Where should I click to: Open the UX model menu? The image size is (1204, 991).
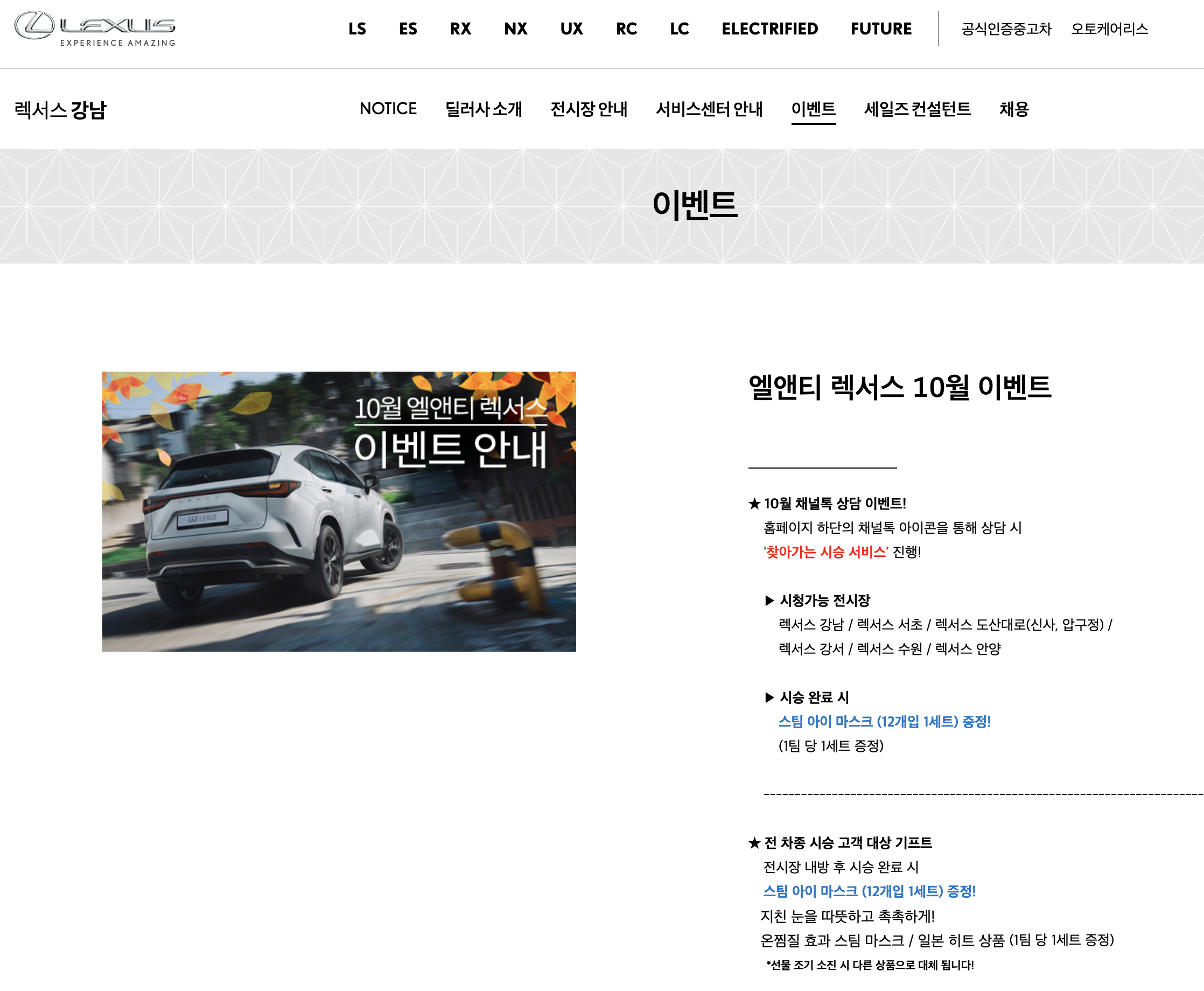571,29
